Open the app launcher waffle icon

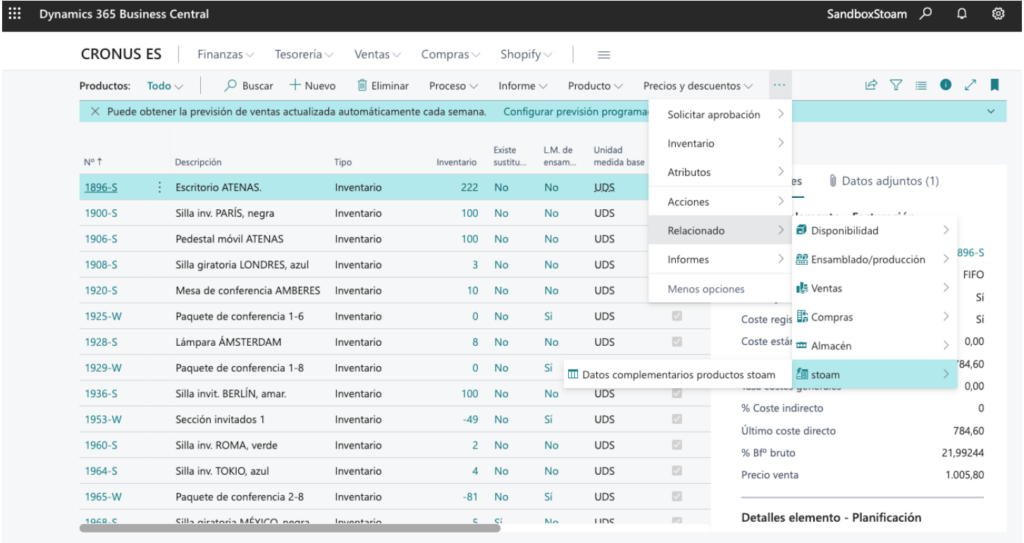pyautogui.click(x=14, y=13)
